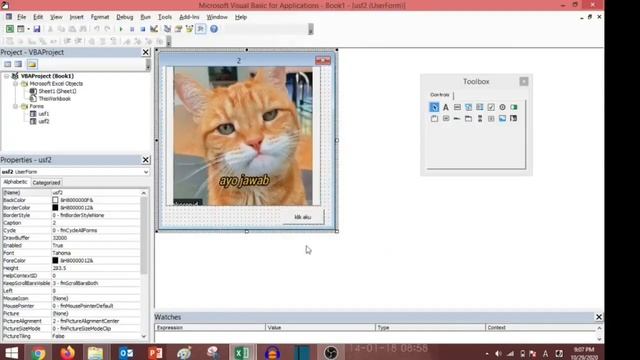Open Firefox from the taskbar
The height and width of the screenshot is (360, 640).
click(x=67, y=352)
